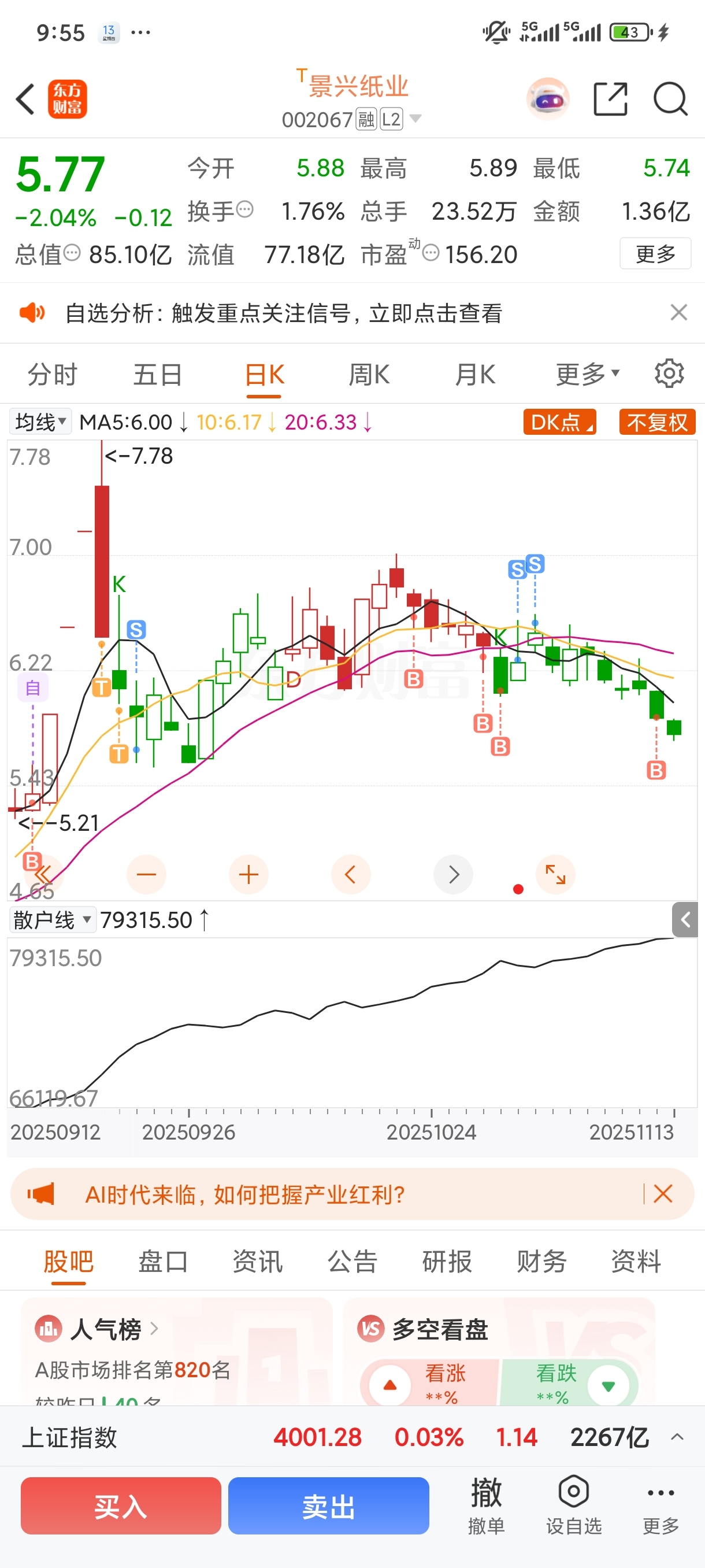This screenshot has width=705, height=1568.
Task: Select the 日K tab
Action: tap(264, 374)
